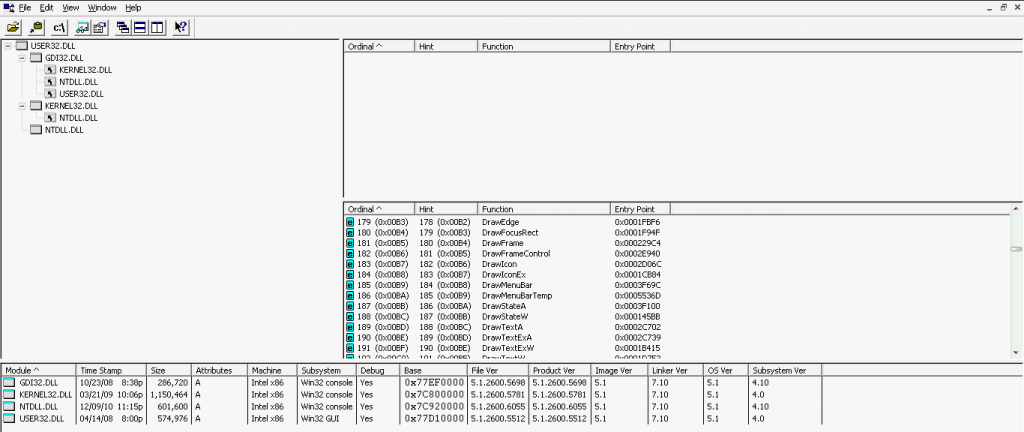
Task: Activate the context help arrow-question icon
Action: tap(181, 27)
